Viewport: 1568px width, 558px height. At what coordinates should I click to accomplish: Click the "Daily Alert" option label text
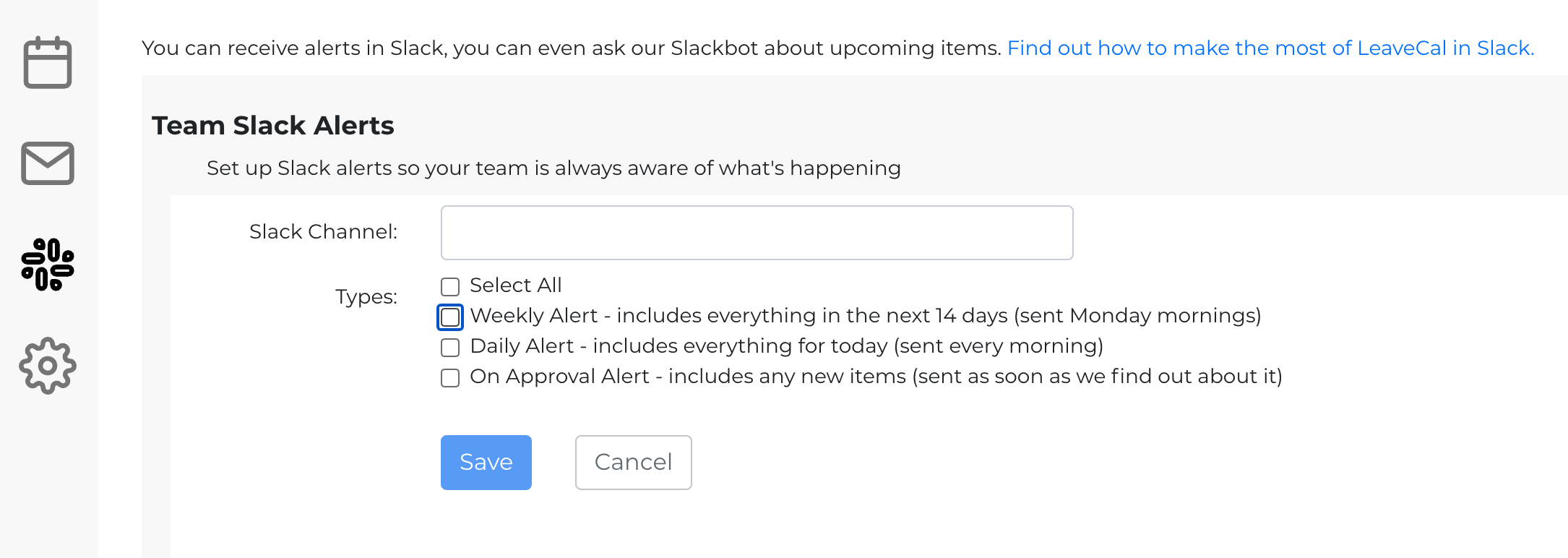[786, 346]
